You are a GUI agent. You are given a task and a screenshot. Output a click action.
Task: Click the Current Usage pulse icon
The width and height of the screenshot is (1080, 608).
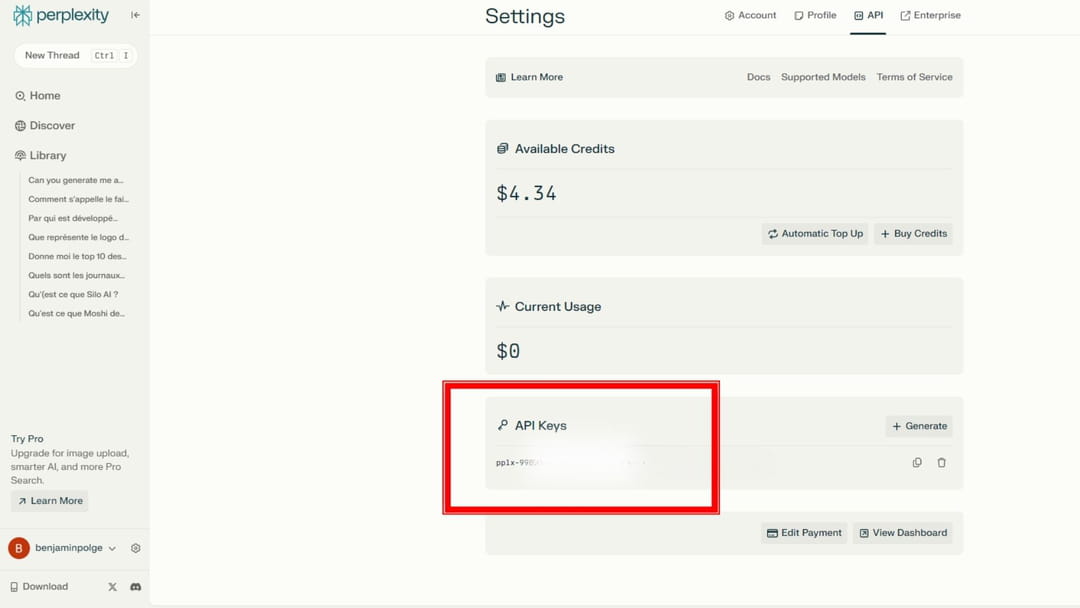point(502,306)
